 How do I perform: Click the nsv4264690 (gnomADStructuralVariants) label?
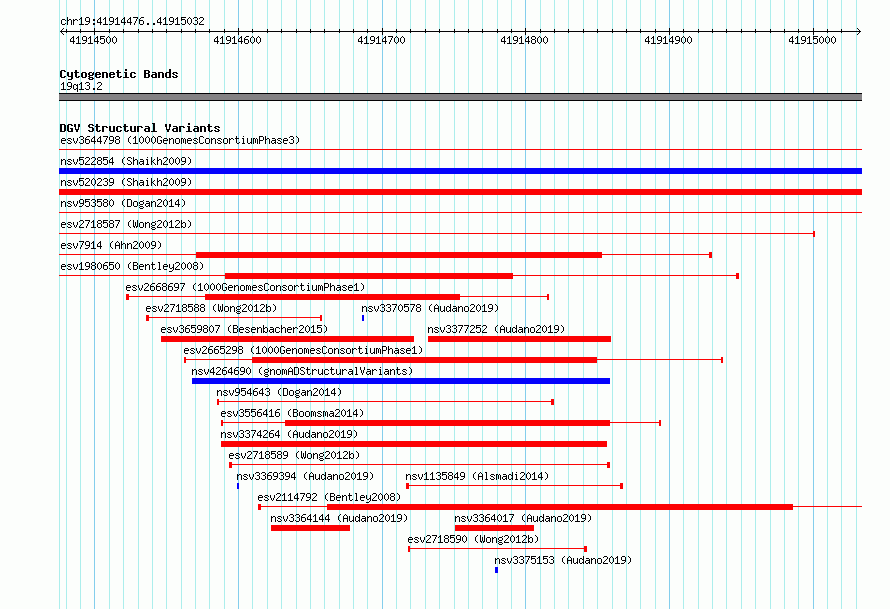pos(302,371)
